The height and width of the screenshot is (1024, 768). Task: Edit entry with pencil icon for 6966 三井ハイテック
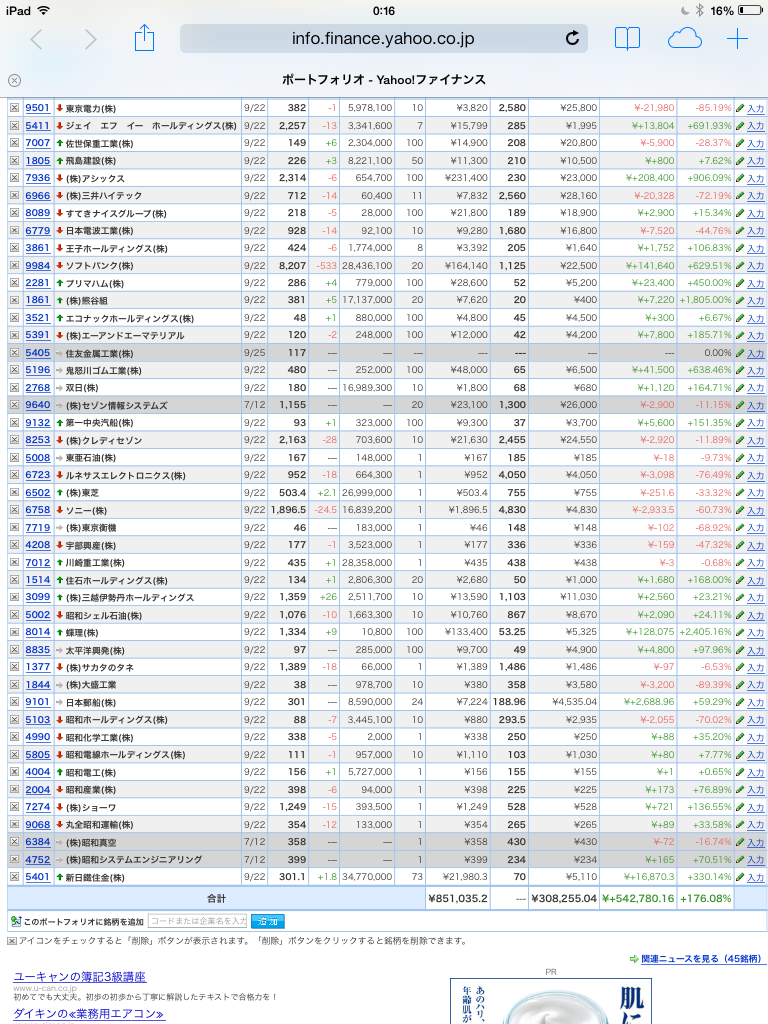(x=740, y=196)
